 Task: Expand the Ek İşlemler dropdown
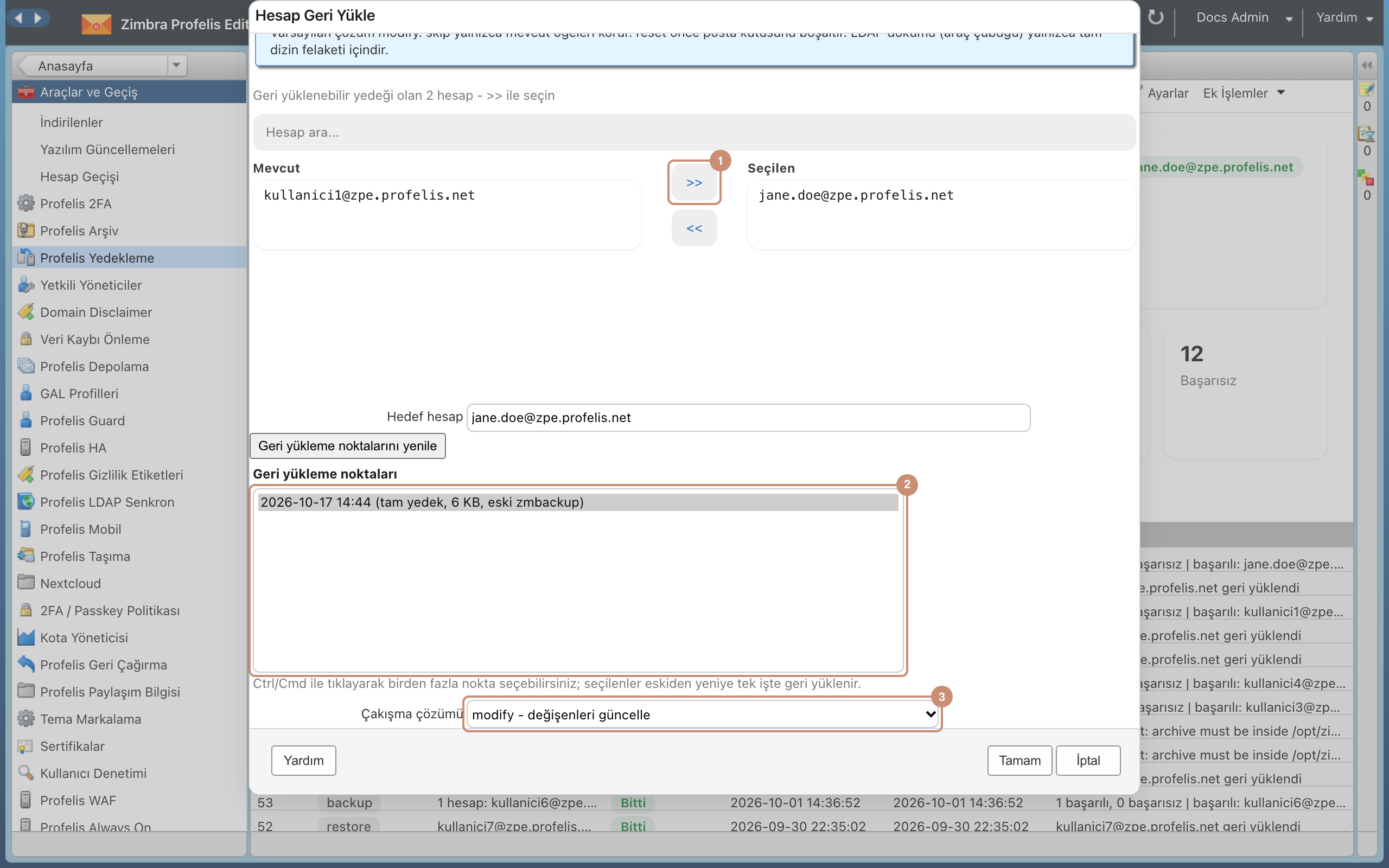[1243, 93]
